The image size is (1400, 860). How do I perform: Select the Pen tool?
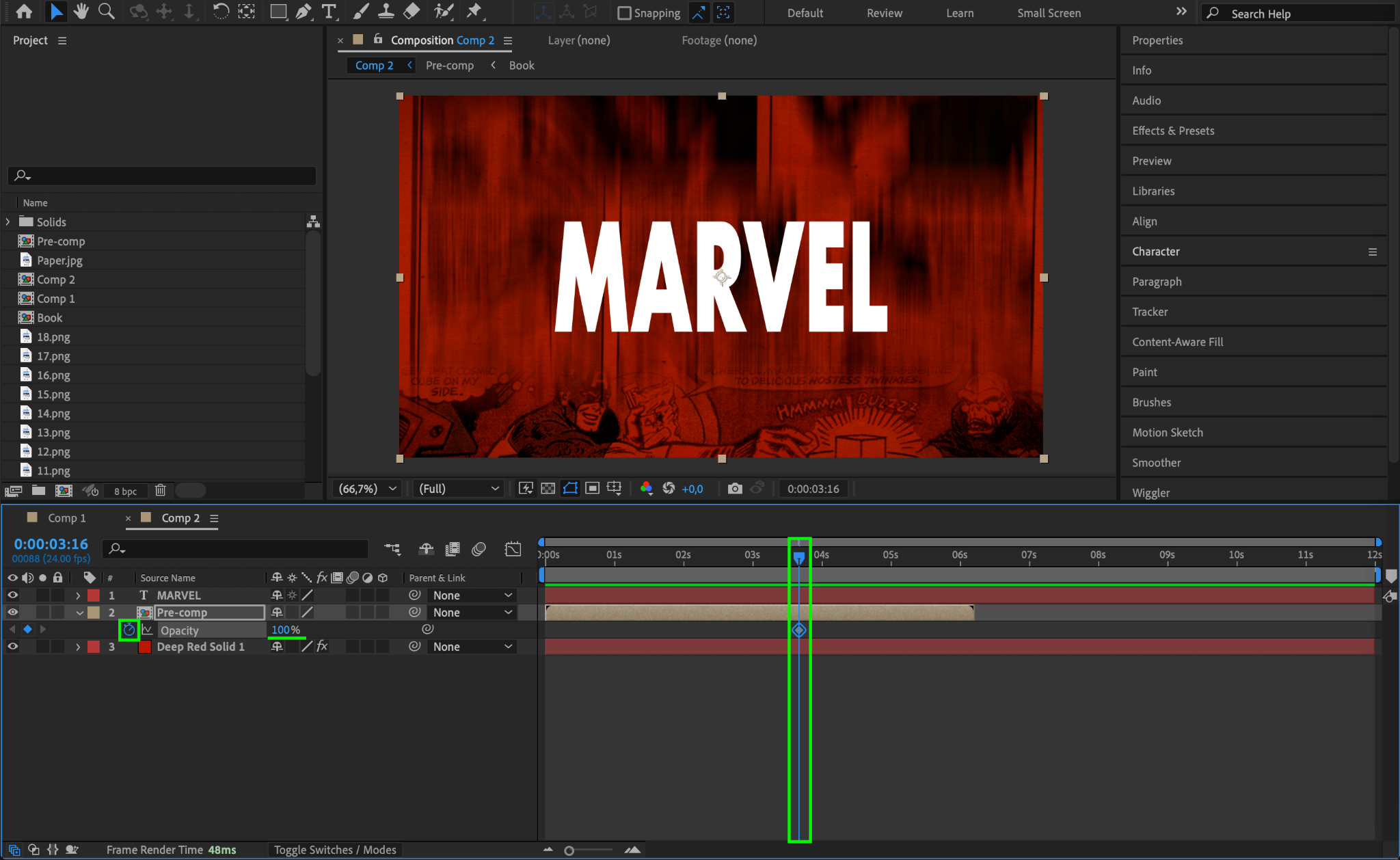(304, 12)
